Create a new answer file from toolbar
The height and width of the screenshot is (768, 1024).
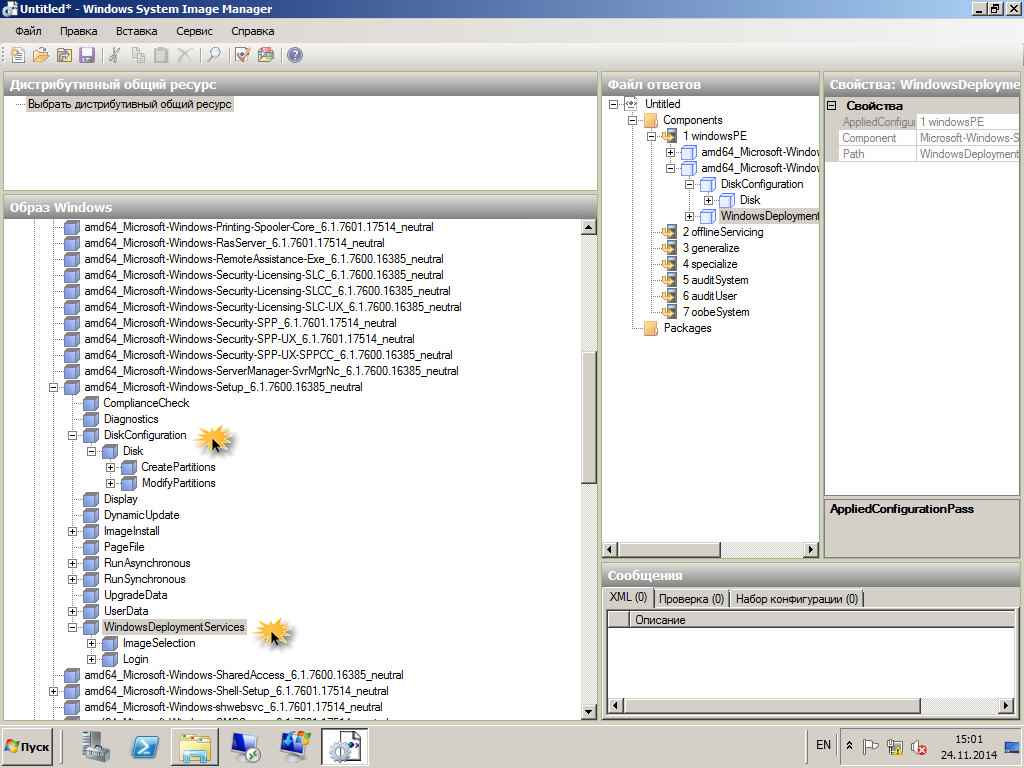18,56
